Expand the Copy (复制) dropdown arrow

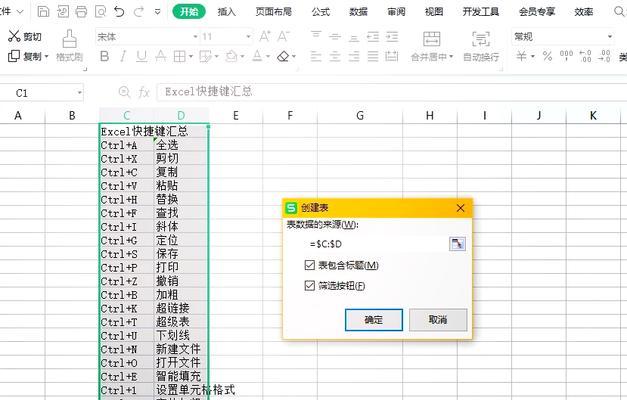[46, 56]
